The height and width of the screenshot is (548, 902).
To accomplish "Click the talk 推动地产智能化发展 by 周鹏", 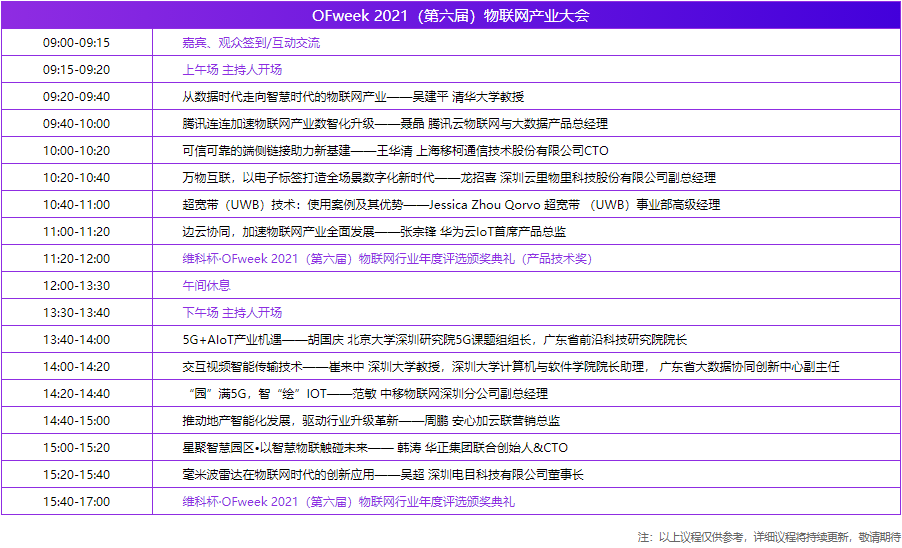I will [372, 421].
